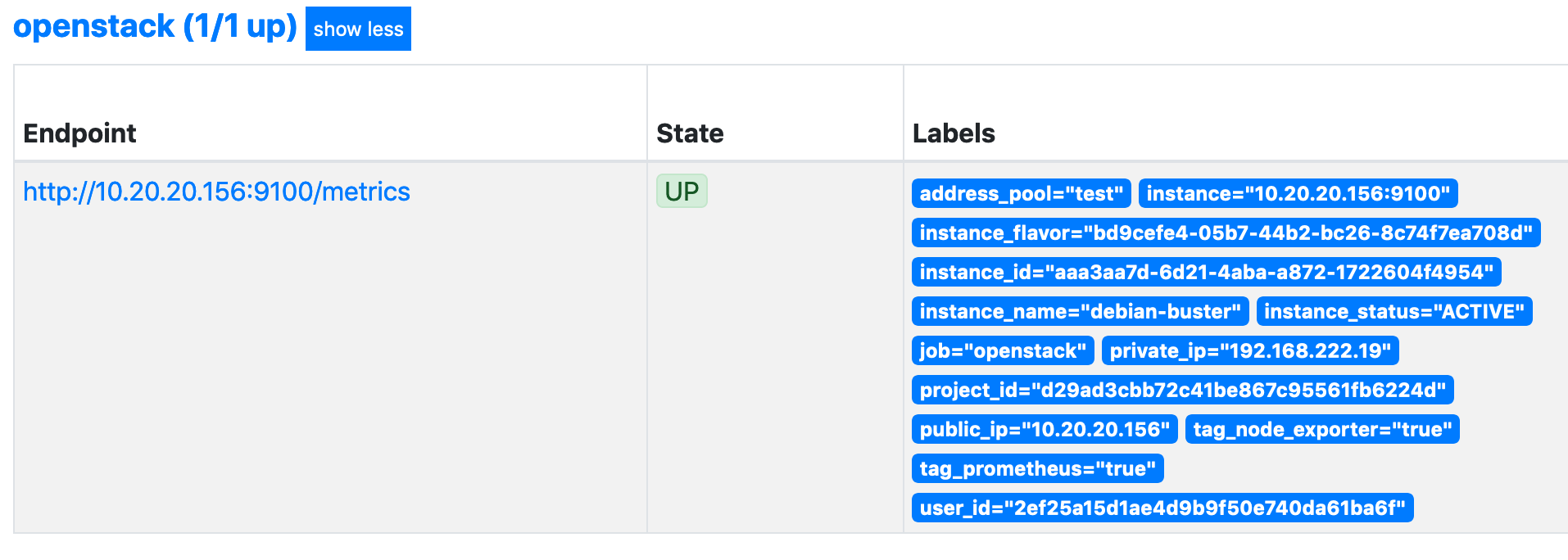Click the Labels column header
Image resolution: width=1568 pixels, height=560 pixels.
[953, 133]
